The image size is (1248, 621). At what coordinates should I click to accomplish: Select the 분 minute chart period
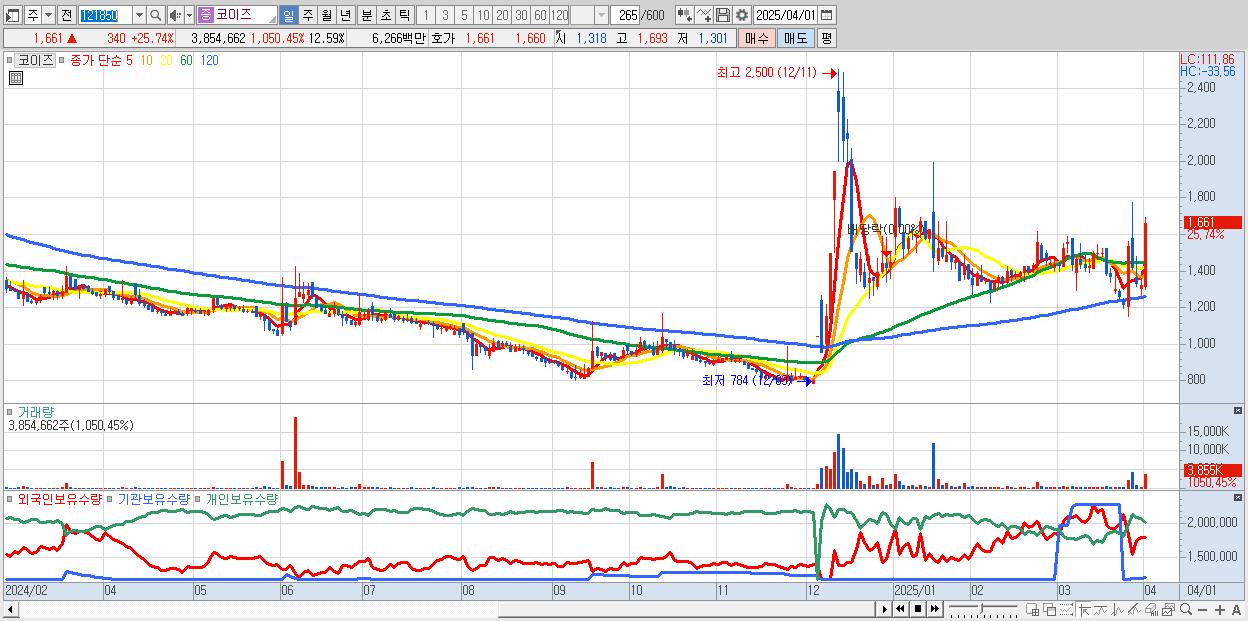pyautogui.click(x=367, y=15)
